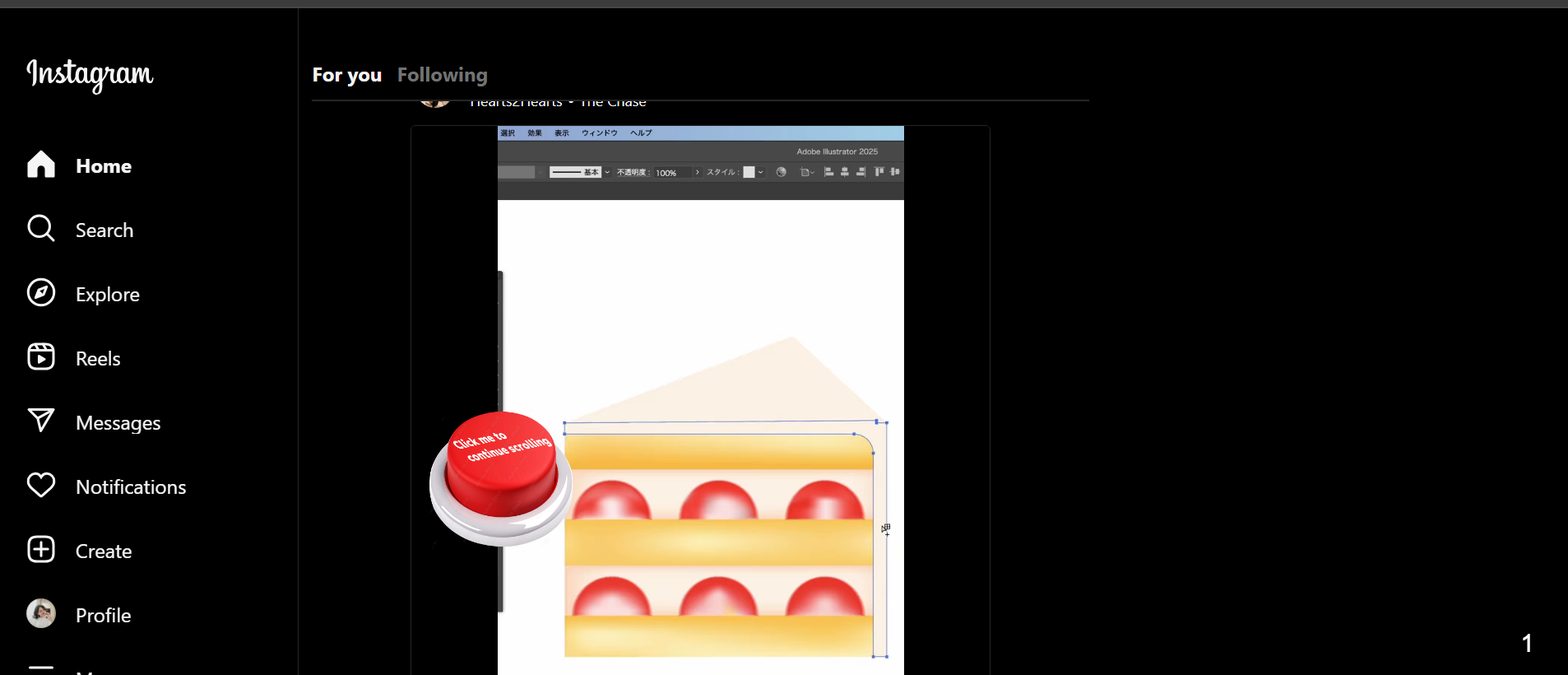This screenshot has height=675, width=1568.
Task: Switch to the Following tab
Action: coord(442,75)
